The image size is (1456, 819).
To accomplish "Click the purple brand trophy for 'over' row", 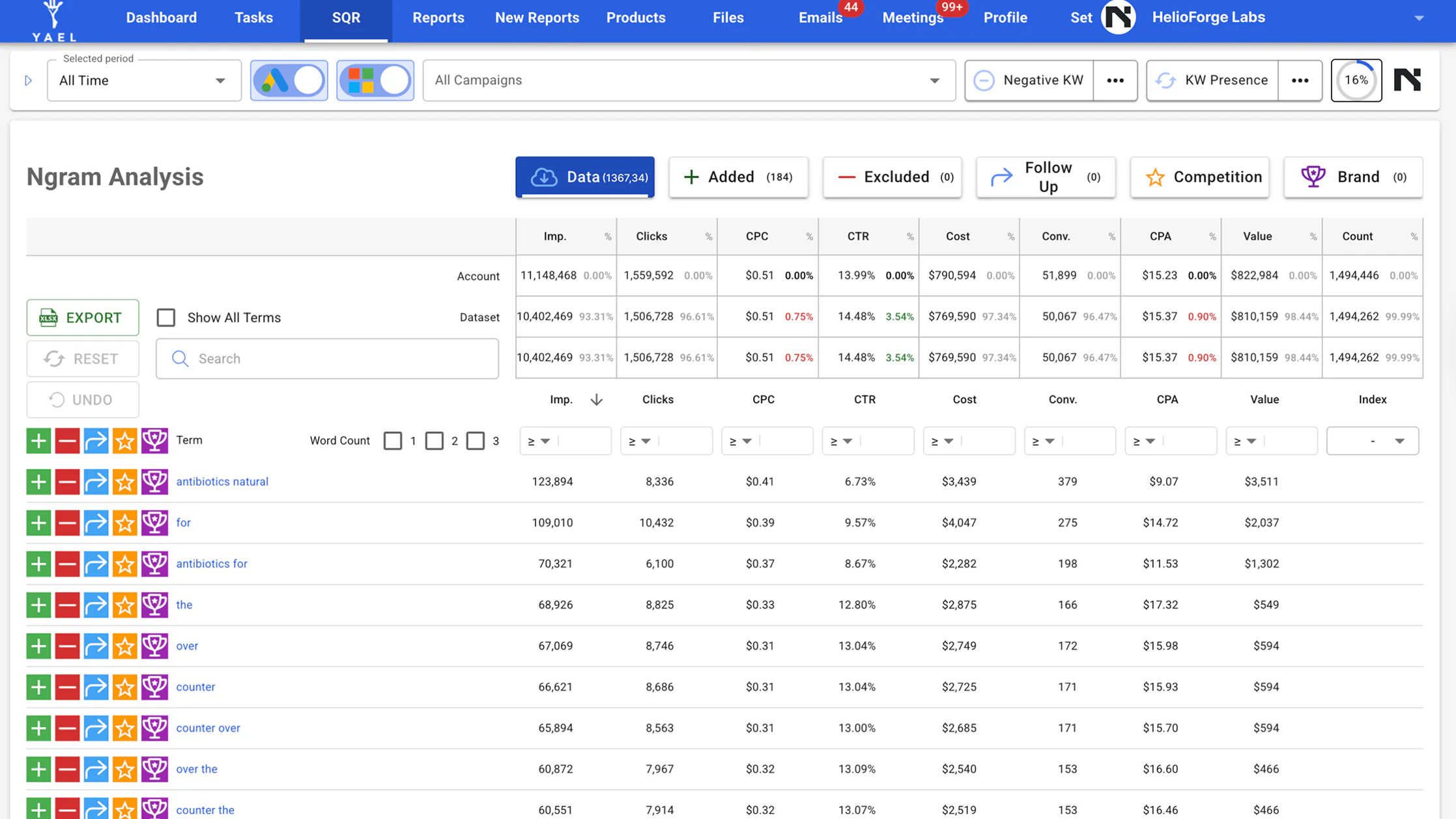I will [x=154, y=646].
